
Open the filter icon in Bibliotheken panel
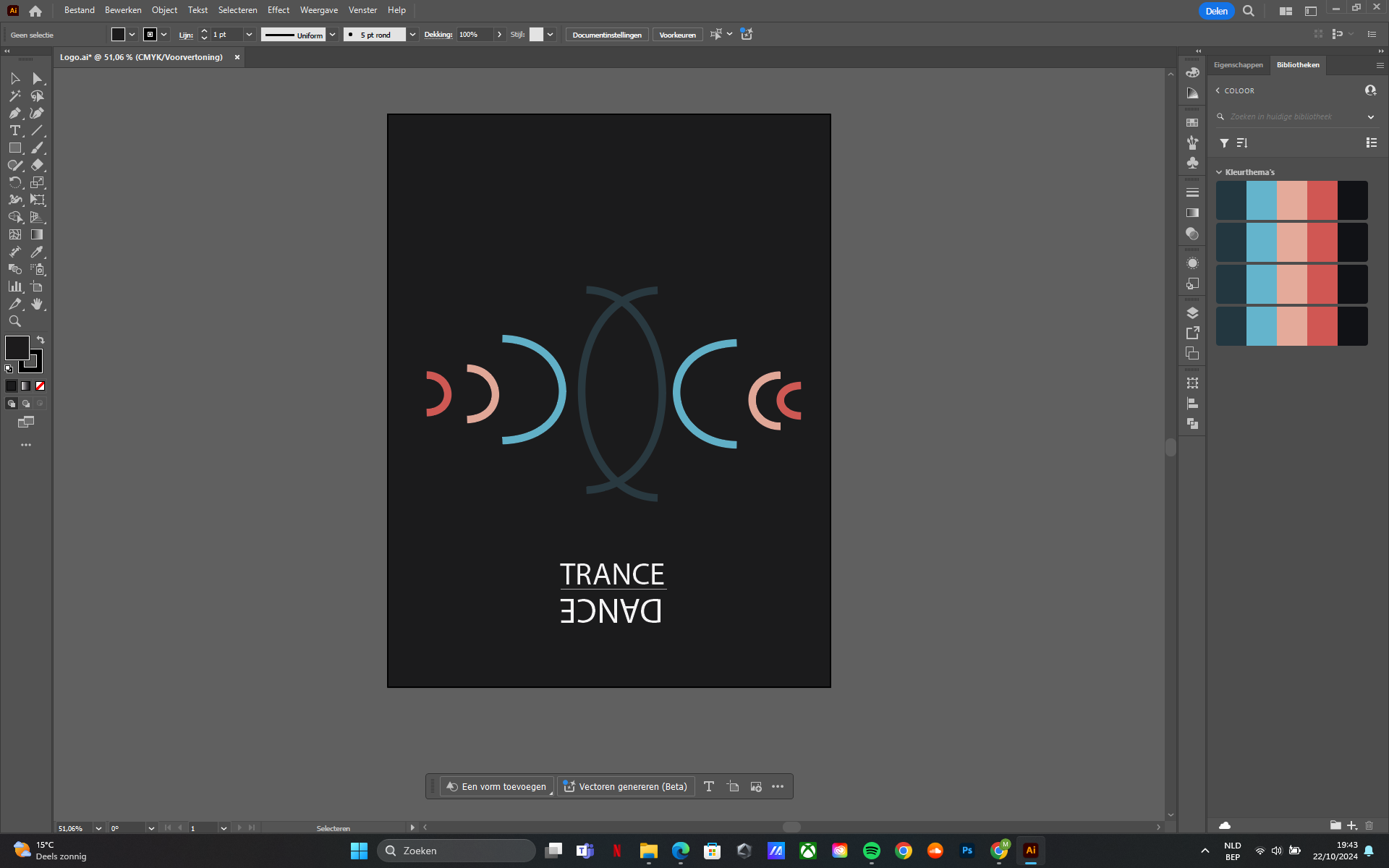click(x=1223, y=142)
